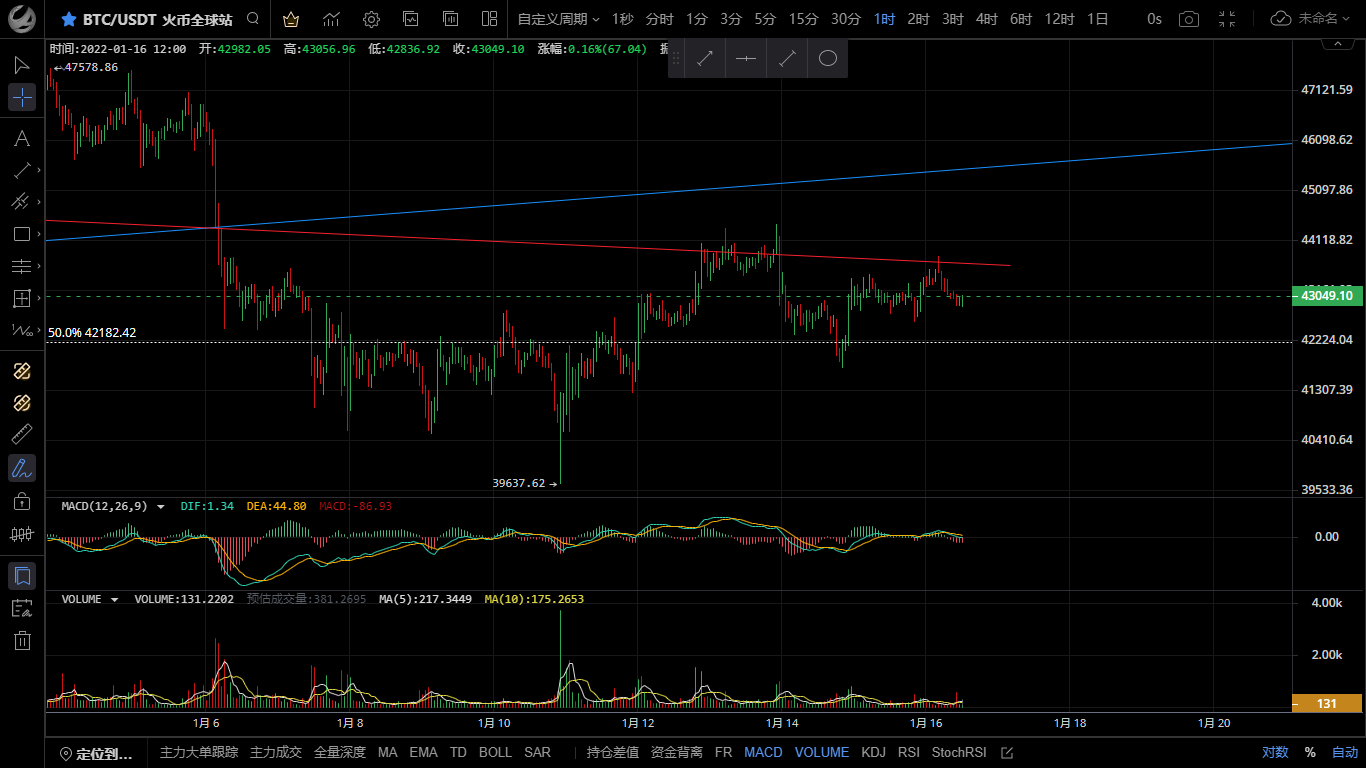Open the 自定义周期 dropdown

(x=558, y=19)
